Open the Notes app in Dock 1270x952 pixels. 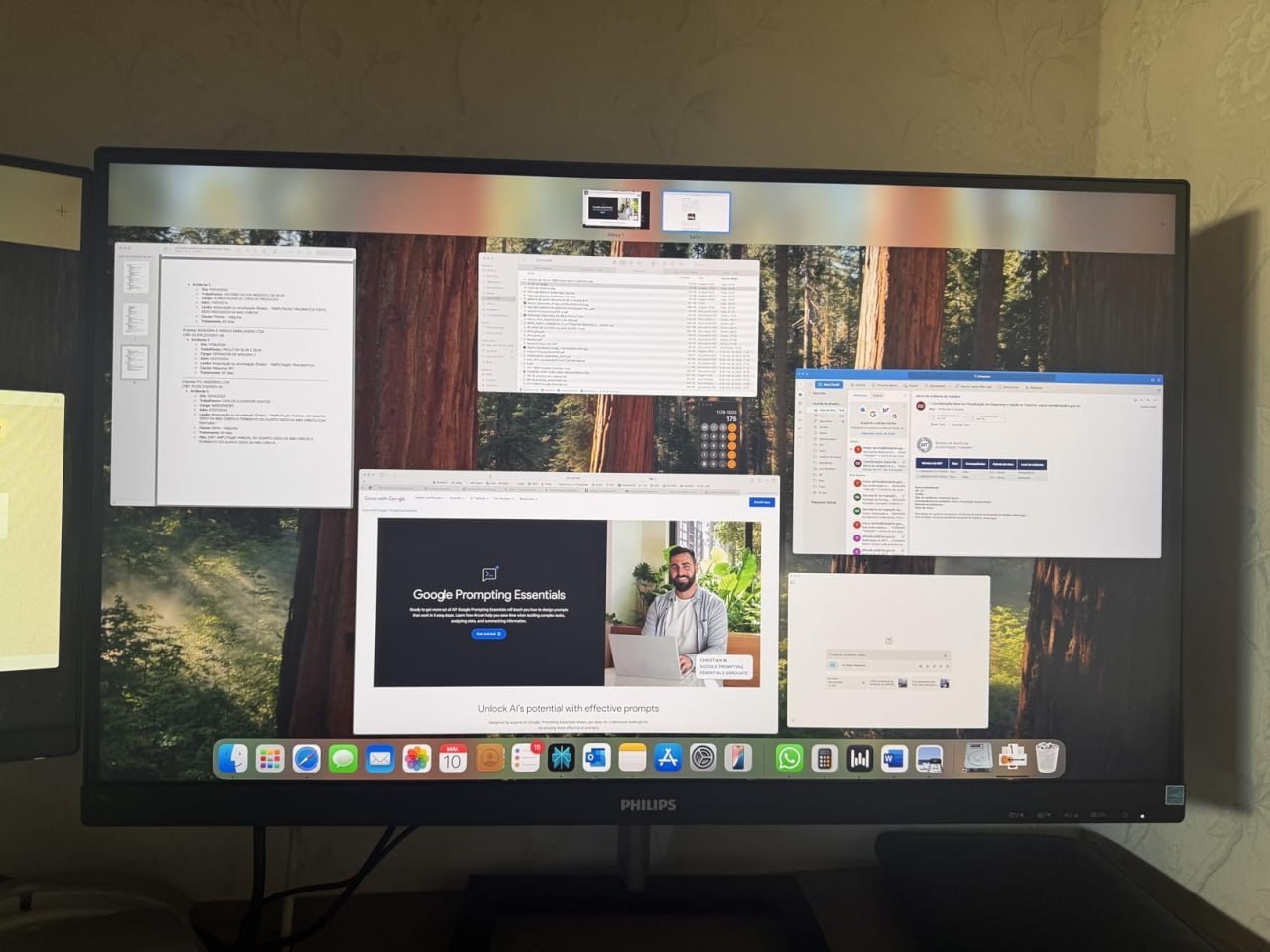coord(632,759)
